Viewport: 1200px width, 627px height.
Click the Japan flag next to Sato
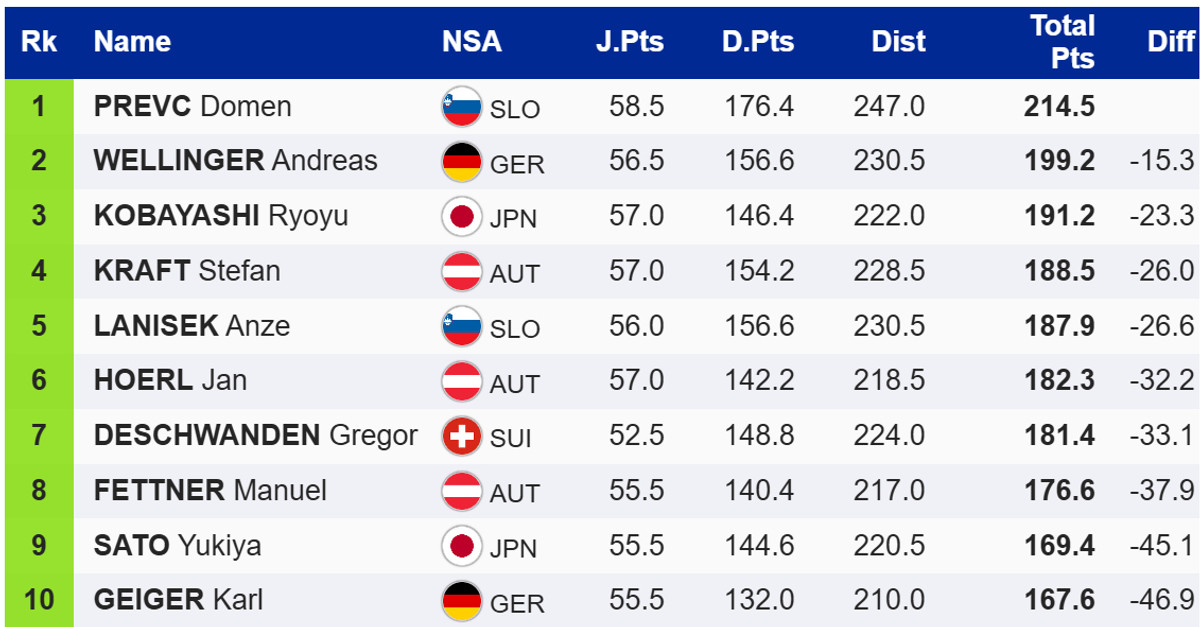tap(461, 546)
